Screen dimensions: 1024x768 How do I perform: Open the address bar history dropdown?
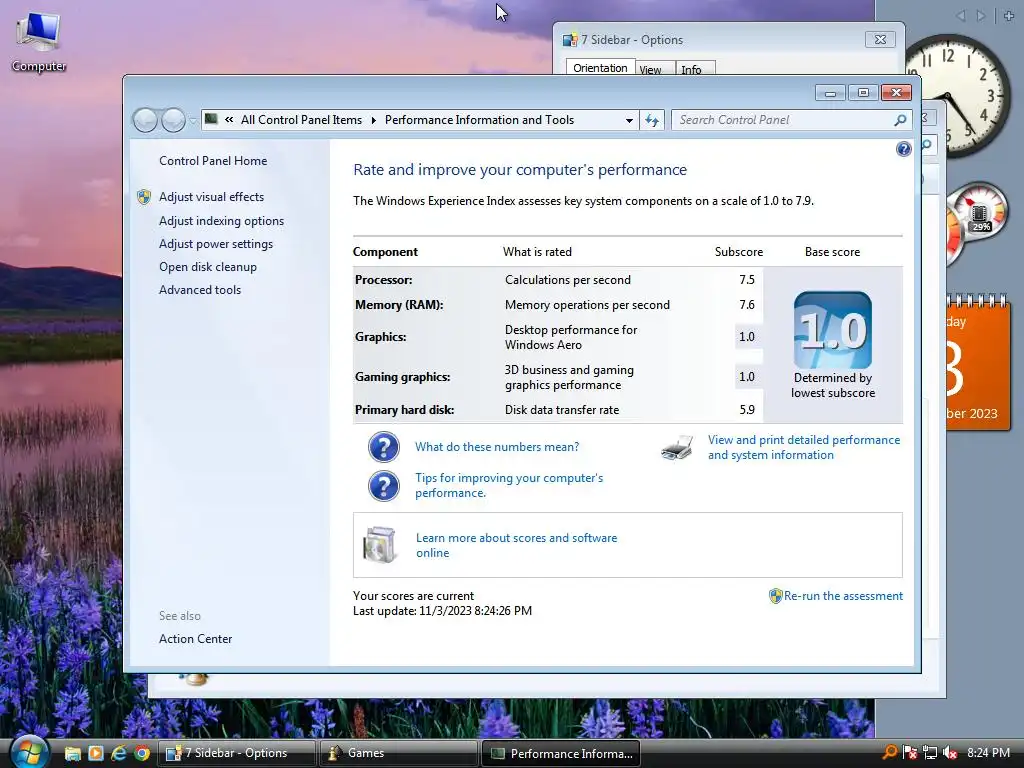tap(629, 120)
